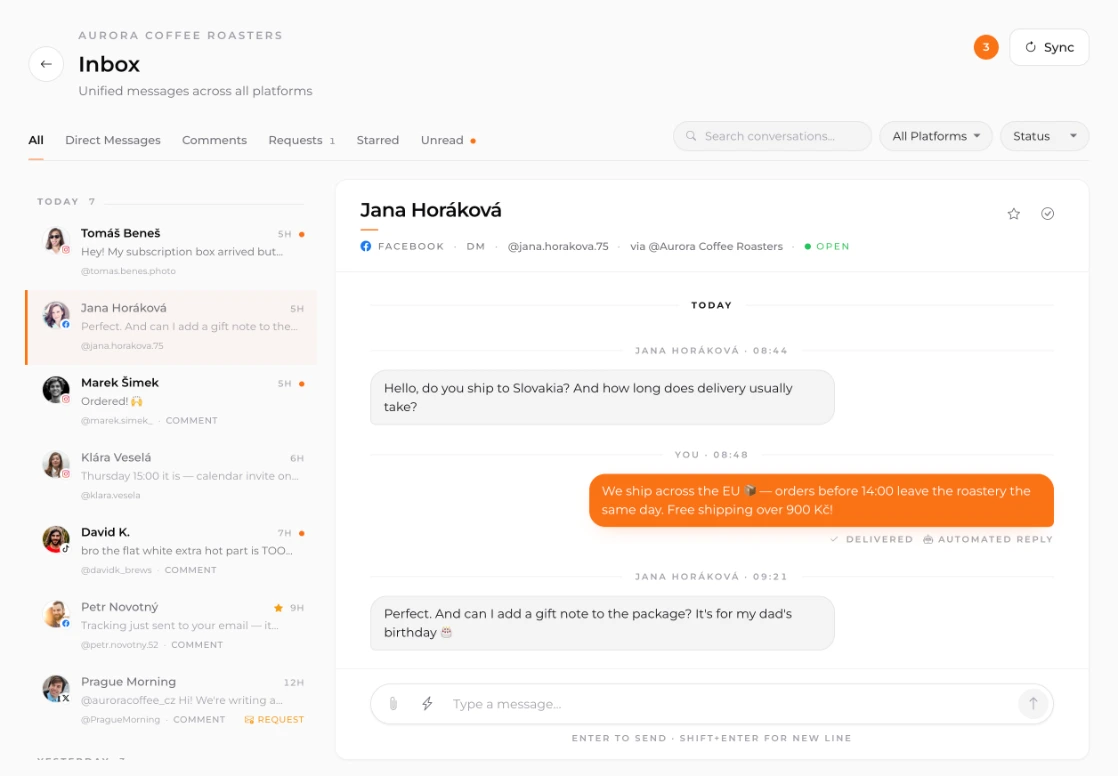Focus the Search conversations field
Image resolution: width=1118 pixels, height=776 pixels.
772,136
